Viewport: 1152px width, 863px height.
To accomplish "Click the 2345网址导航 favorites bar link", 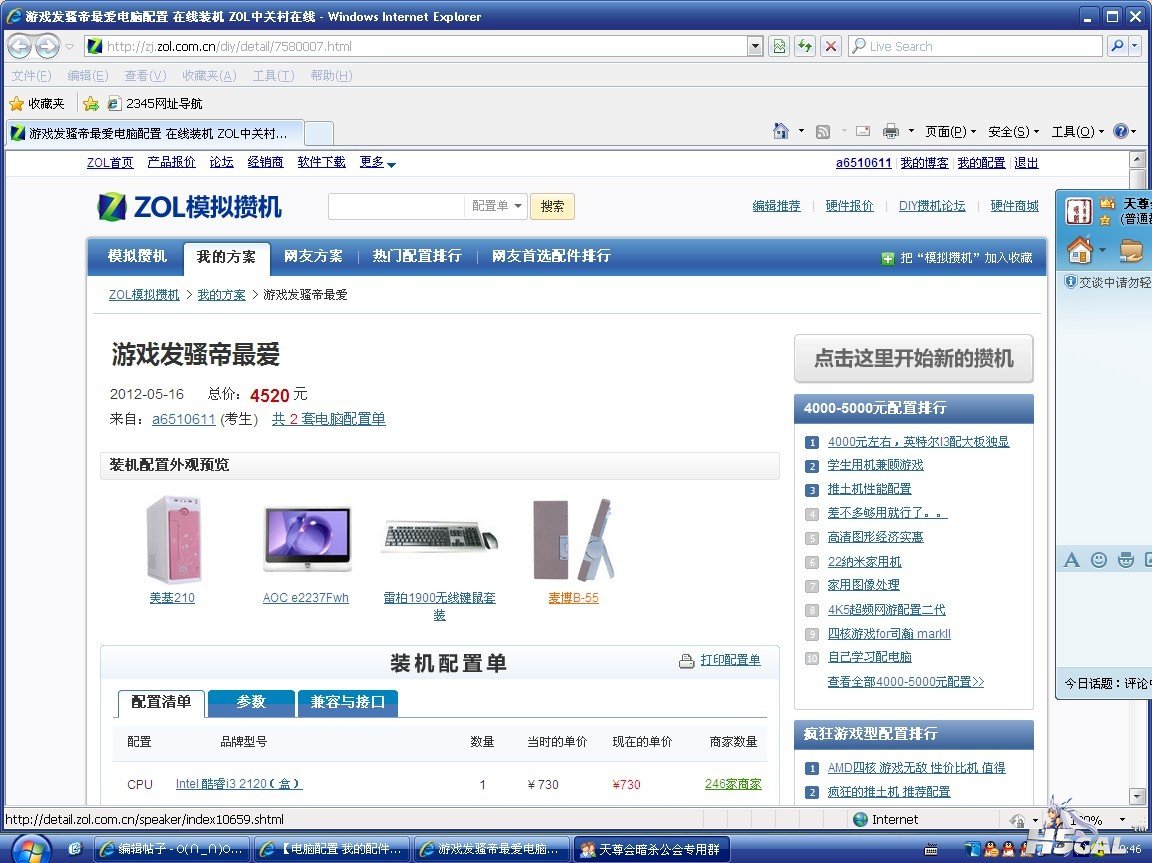I will 155,104.
